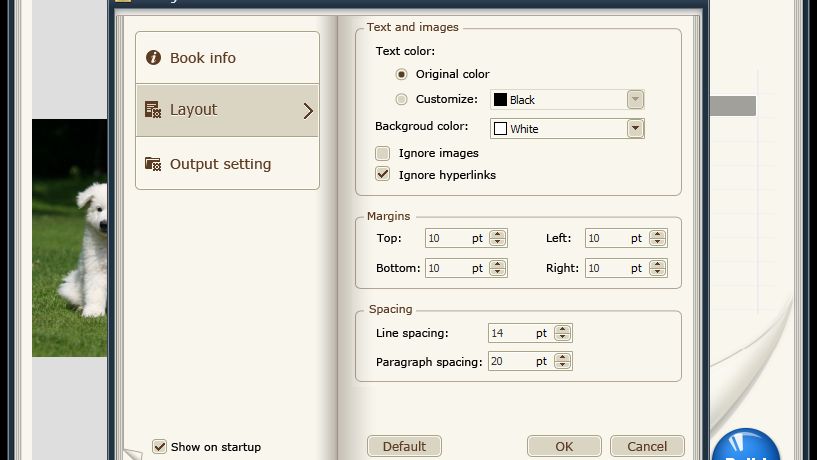Decrease the Top margin with down arrow
Image resolution: width=817 pixels, height=460 pixels.
pos(498,242)
